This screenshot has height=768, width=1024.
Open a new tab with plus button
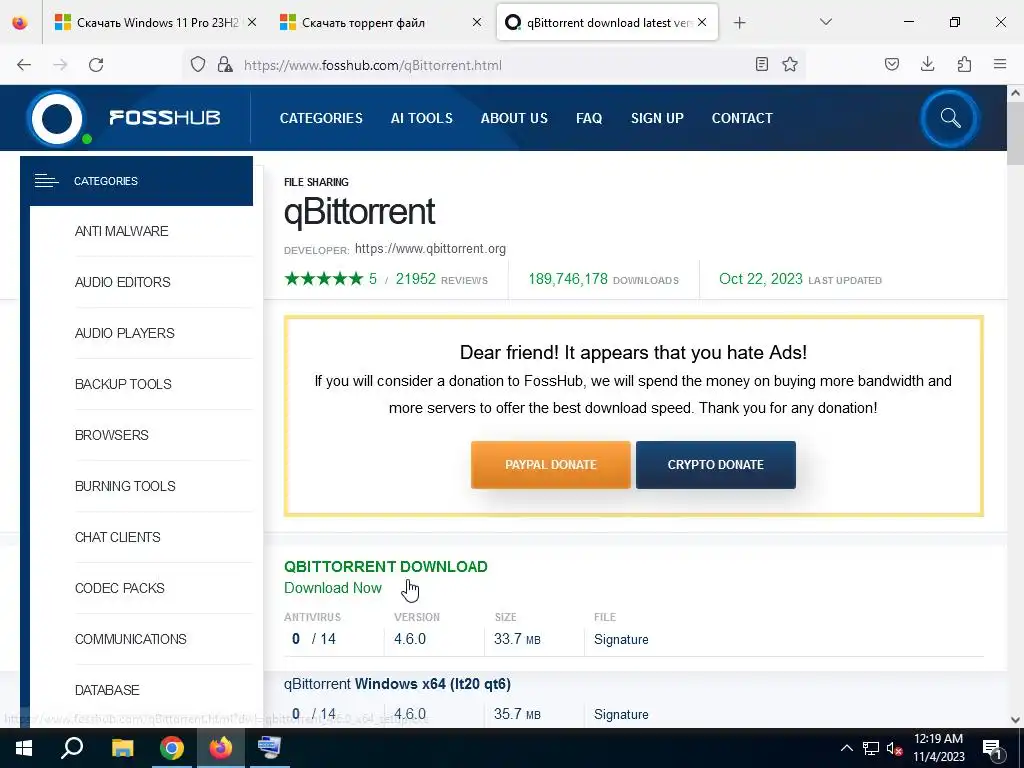click(739, 23)
